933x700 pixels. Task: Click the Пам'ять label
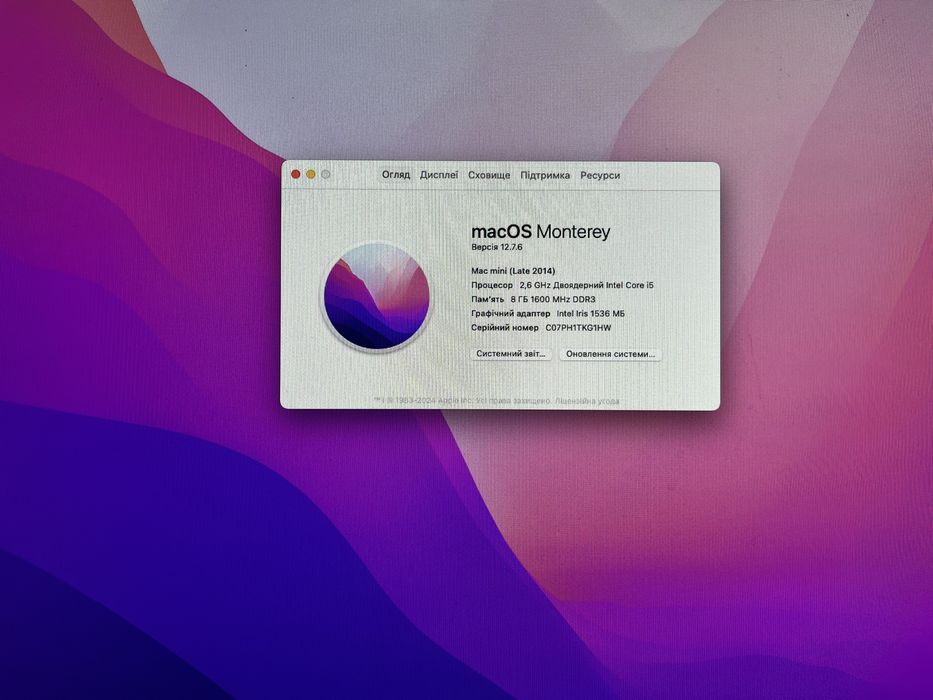click(488, 299)
